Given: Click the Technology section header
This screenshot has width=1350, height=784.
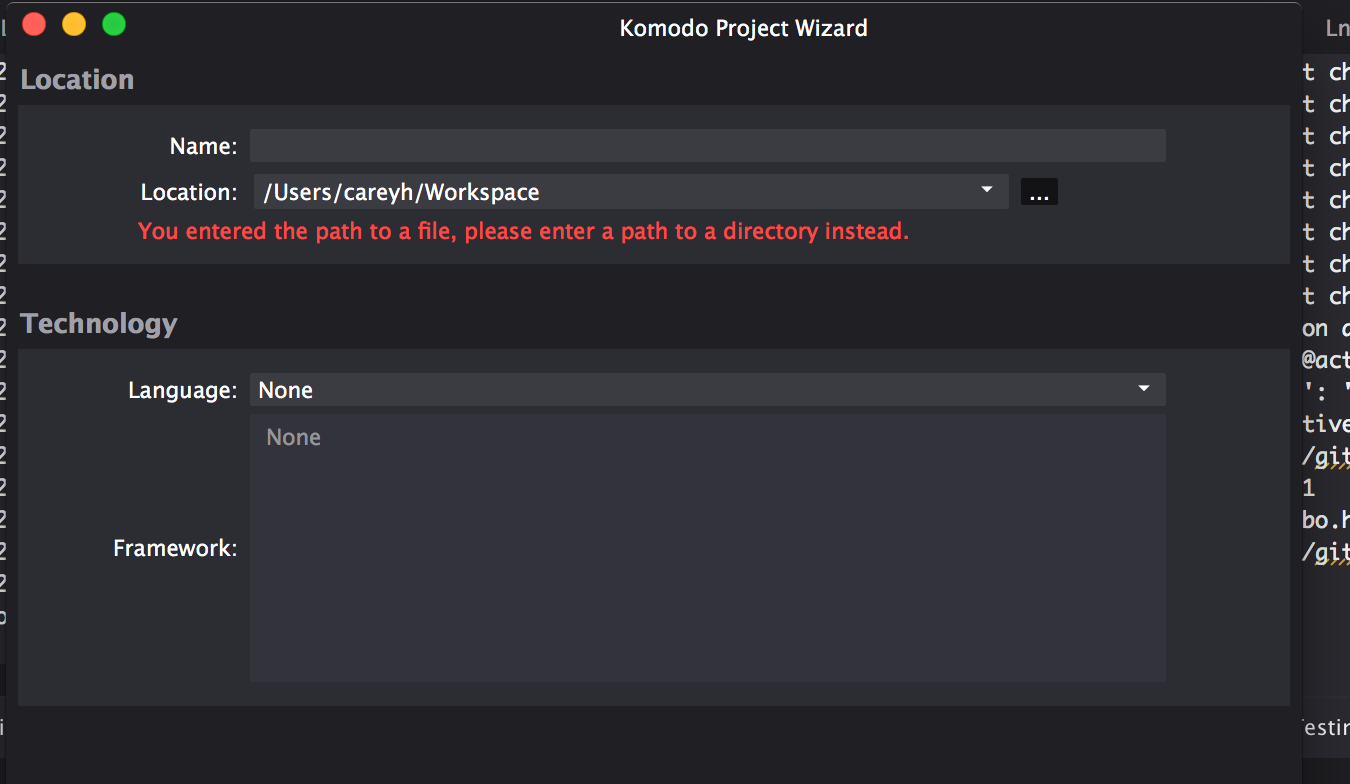Looking at the screenshot, I should (x=98, y=324).
